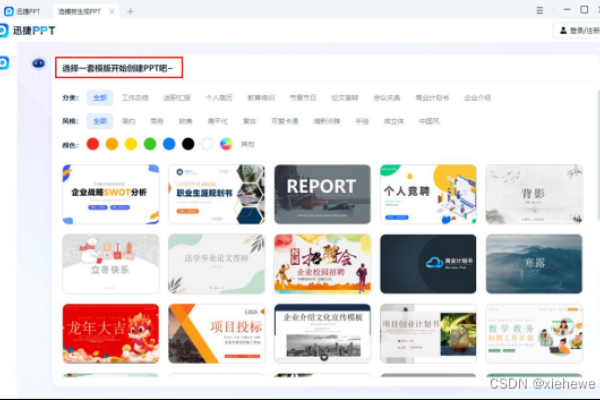The image size is (600, 400).
Task: Open the dark 商业计划书 cloud template
Action: point(428,264)
